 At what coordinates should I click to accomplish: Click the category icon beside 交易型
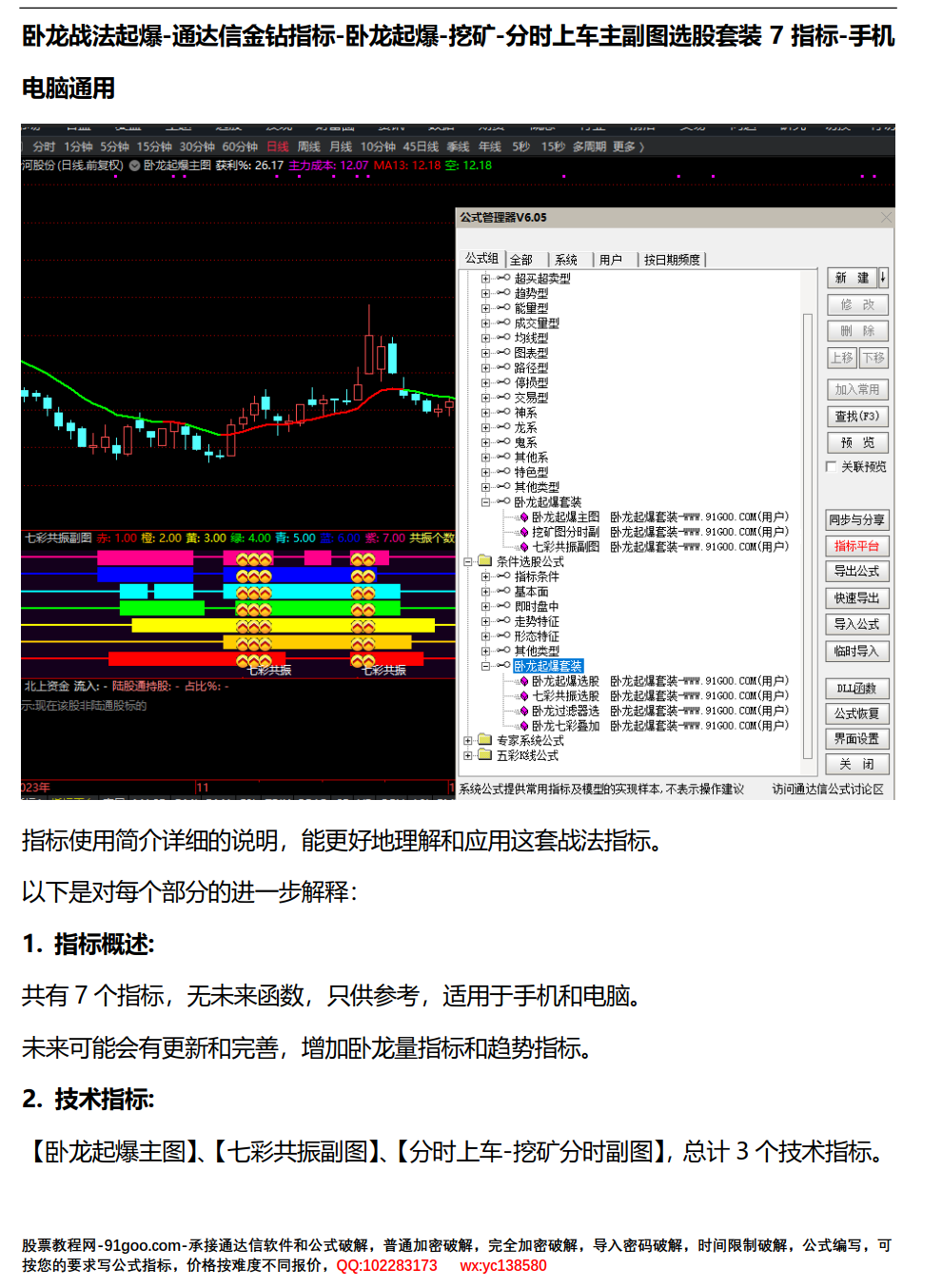point(503,398)
